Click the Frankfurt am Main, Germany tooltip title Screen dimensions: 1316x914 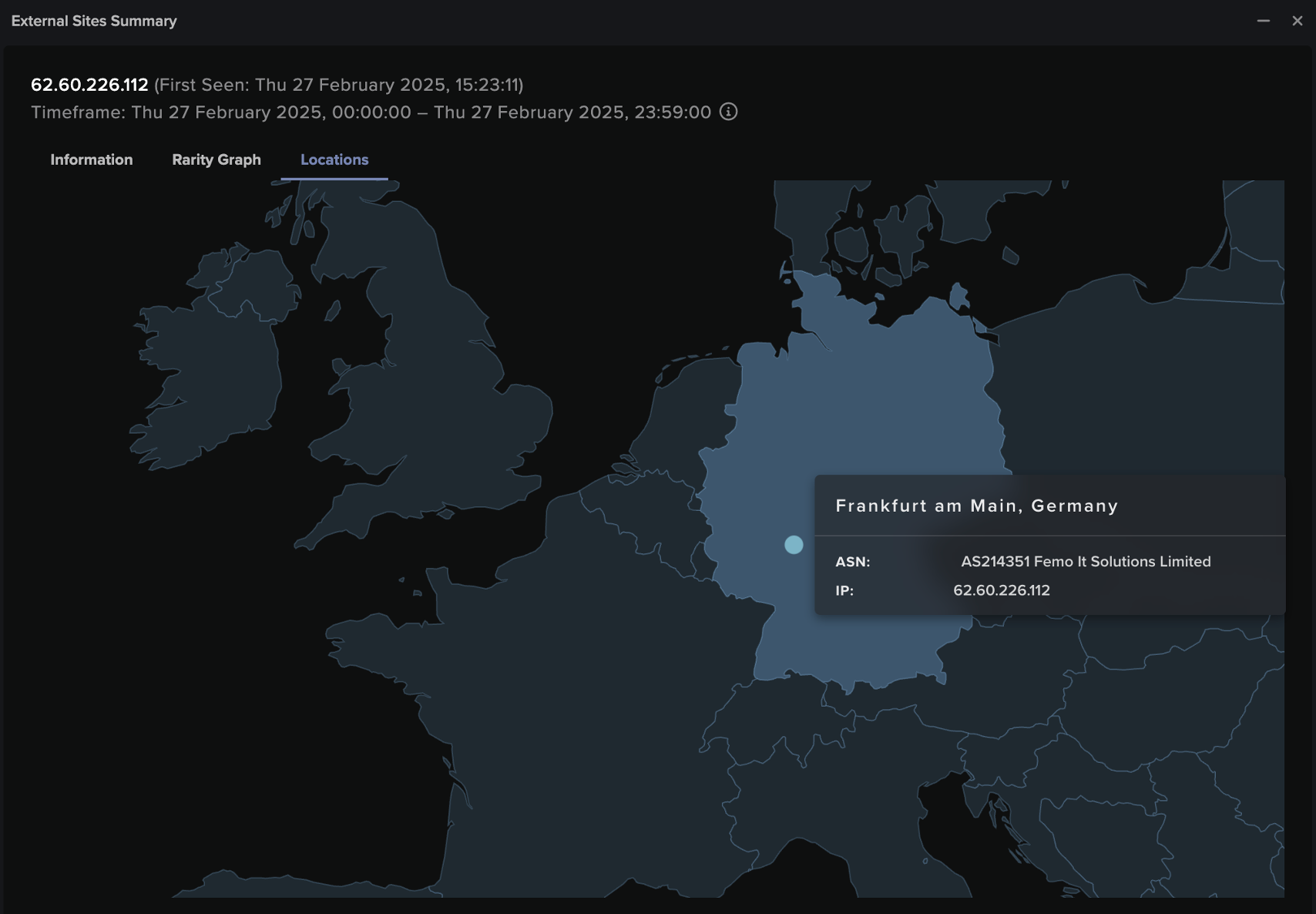click(976, 506)
